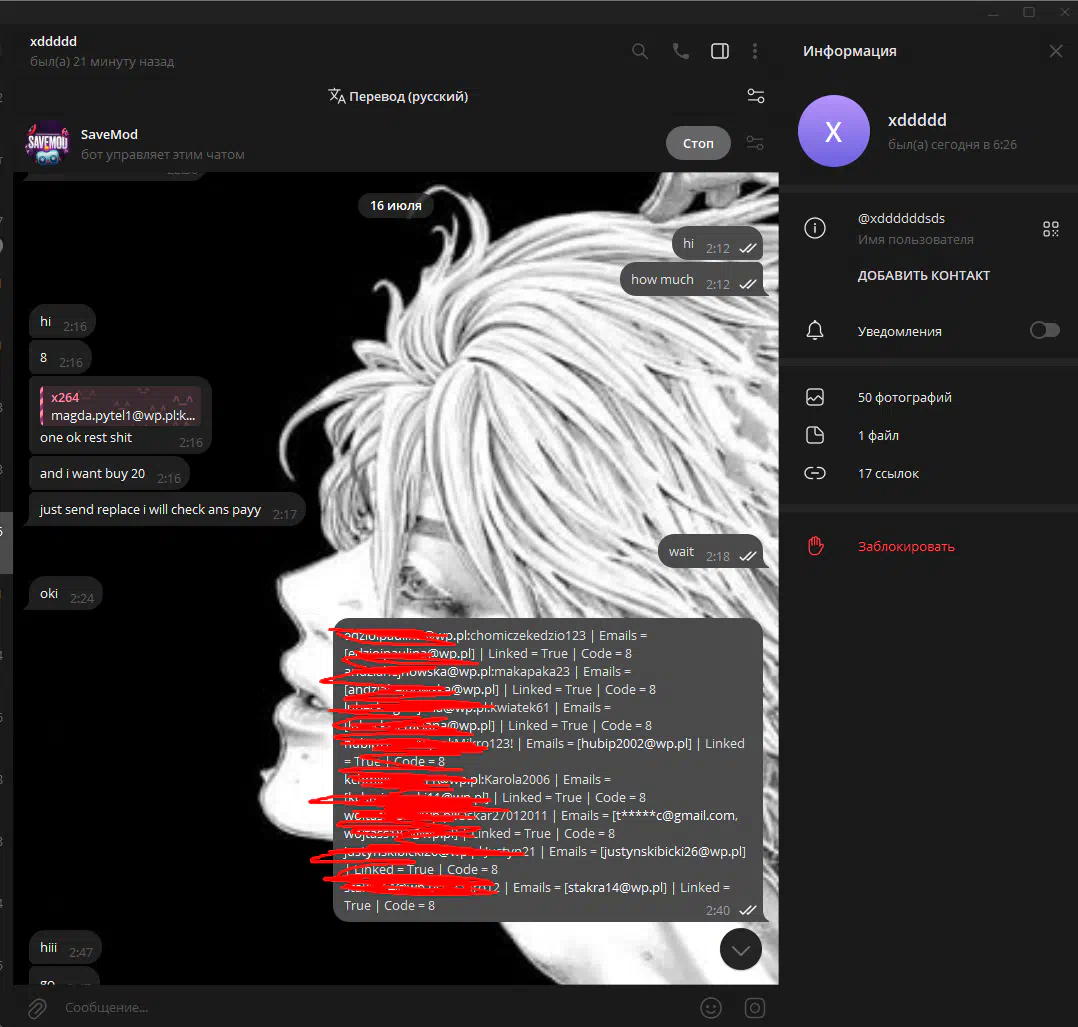Show QR code for @xdddddsds username
This screenshot has width=1078, height=1027.
[x=1050, y=229]
